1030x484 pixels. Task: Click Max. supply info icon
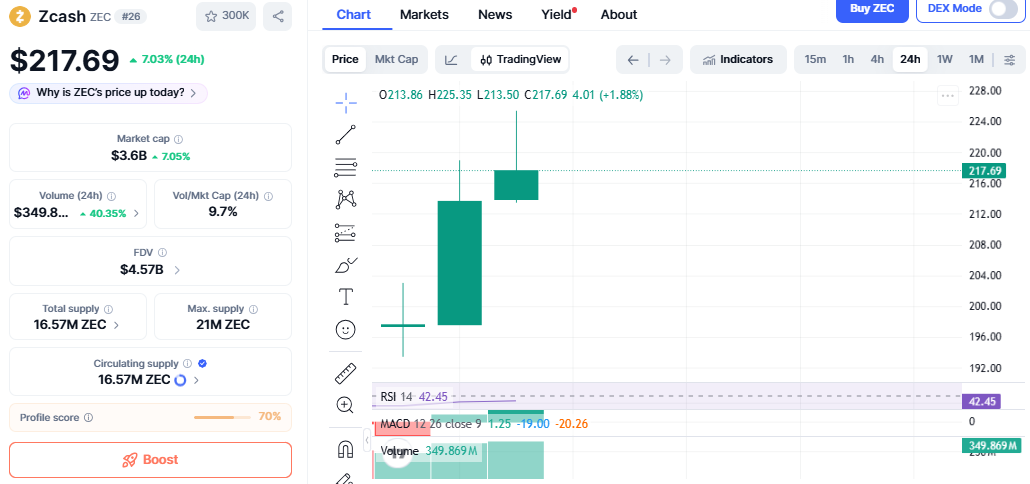tap(254, 309)
